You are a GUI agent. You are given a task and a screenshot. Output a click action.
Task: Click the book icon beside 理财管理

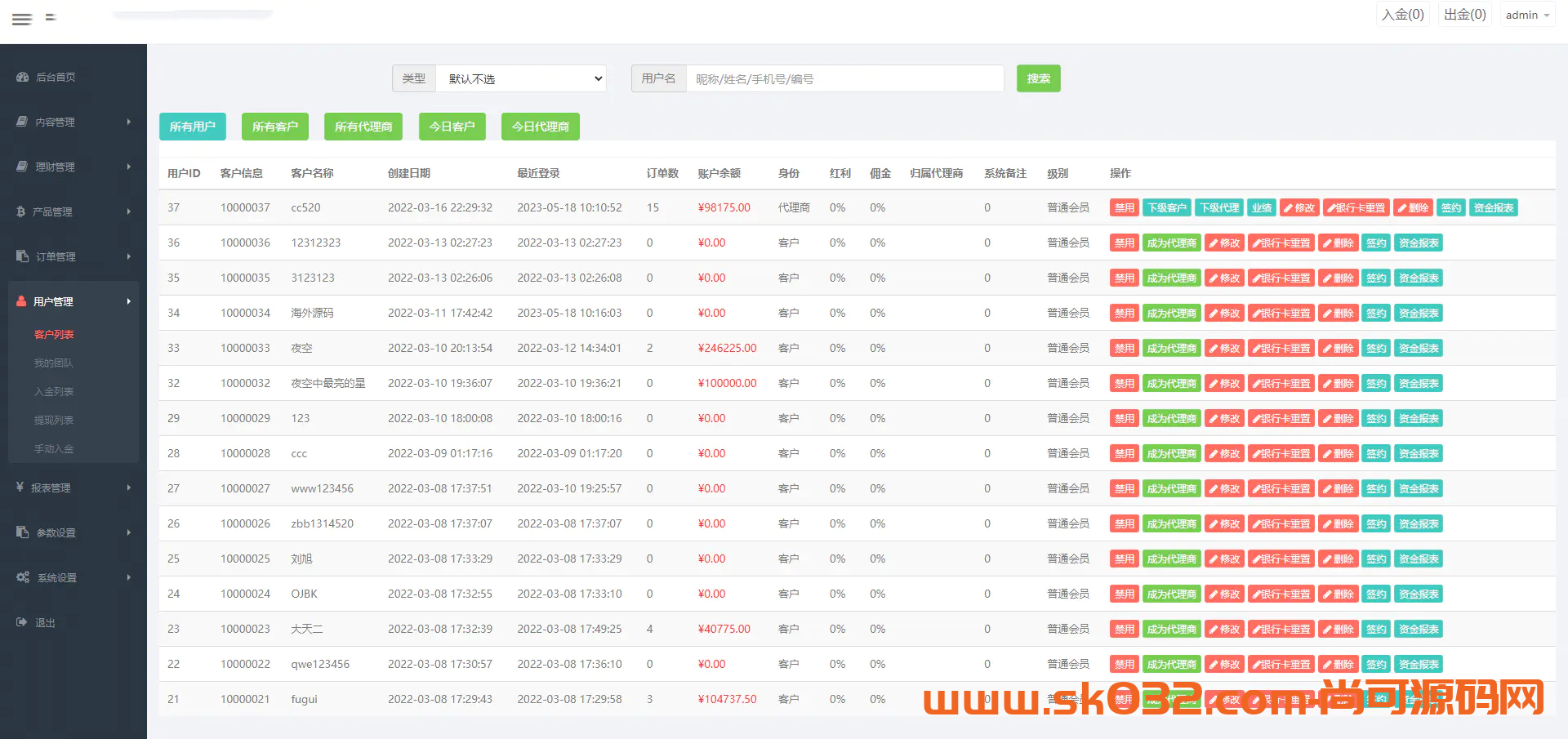coord(22,167)
